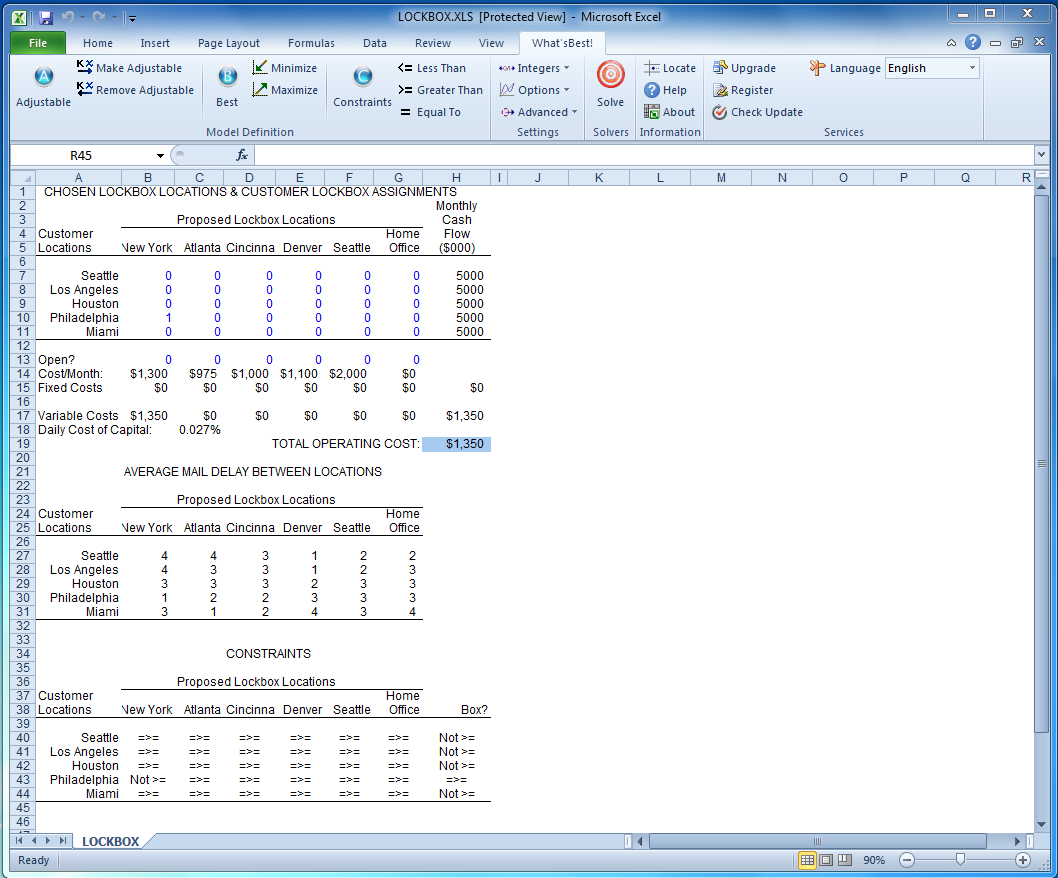The image size is (1058, 878).
Task: Switch to Normal view in status bar
Action: coord(807,860)
